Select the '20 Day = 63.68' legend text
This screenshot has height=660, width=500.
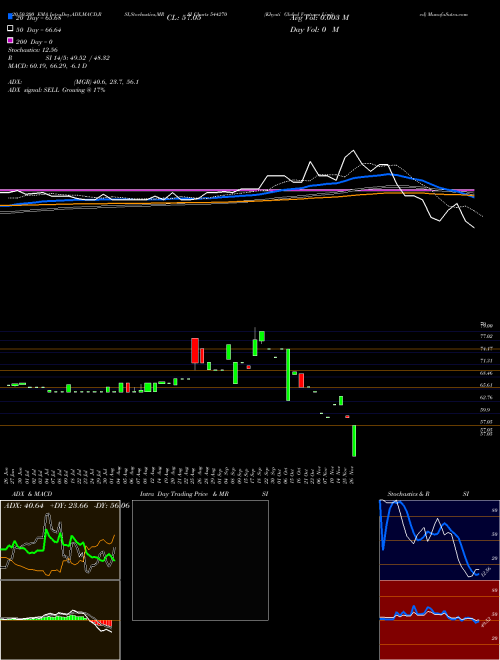tap(38, 18)
